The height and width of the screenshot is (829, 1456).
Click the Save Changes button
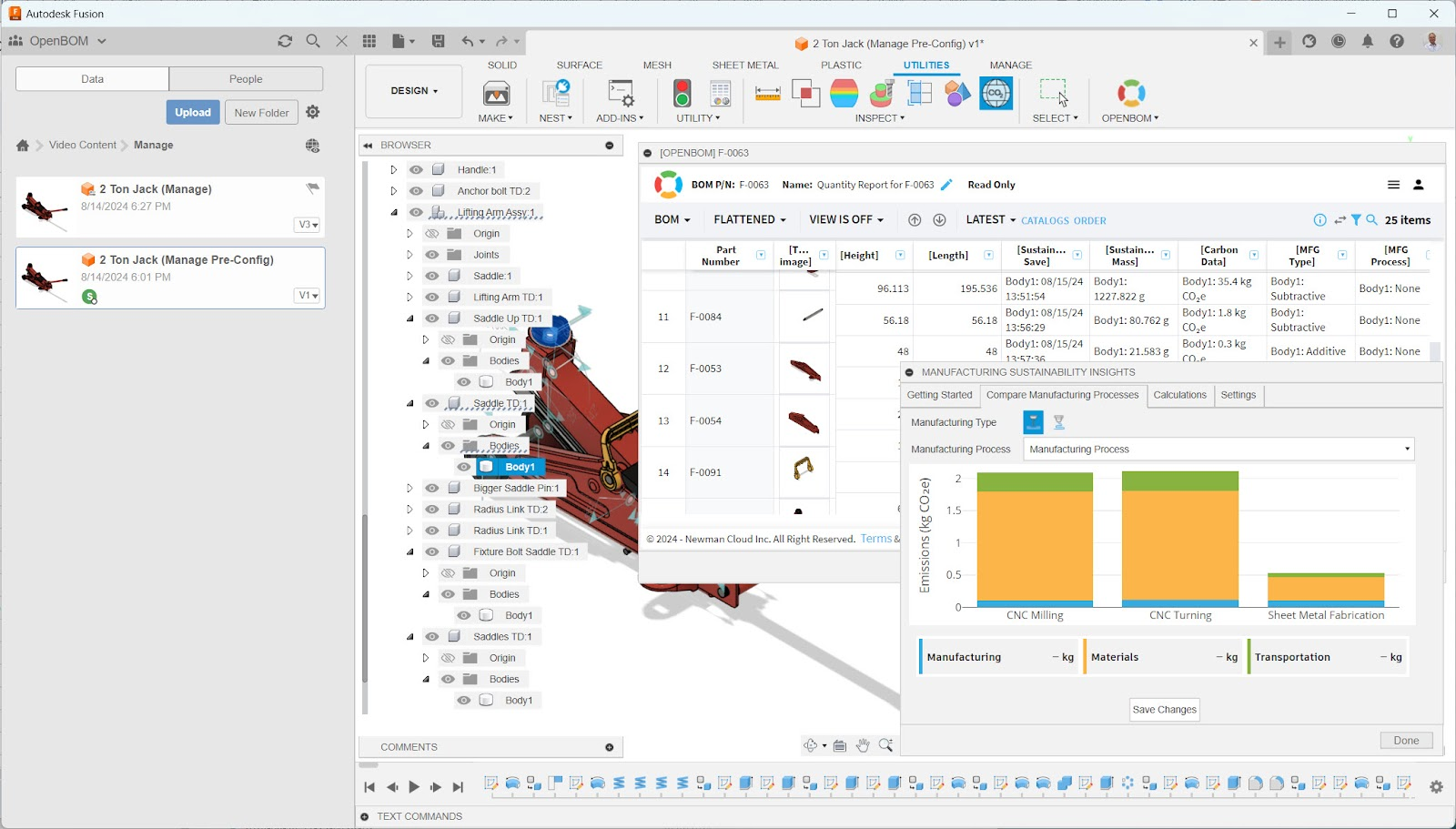[x=1165, y=710]
